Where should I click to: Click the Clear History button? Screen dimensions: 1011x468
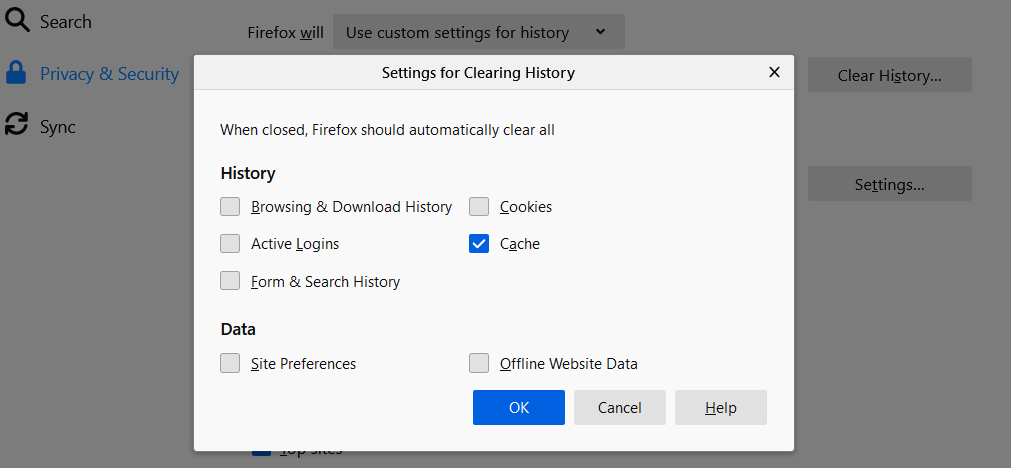coord(889,76)
